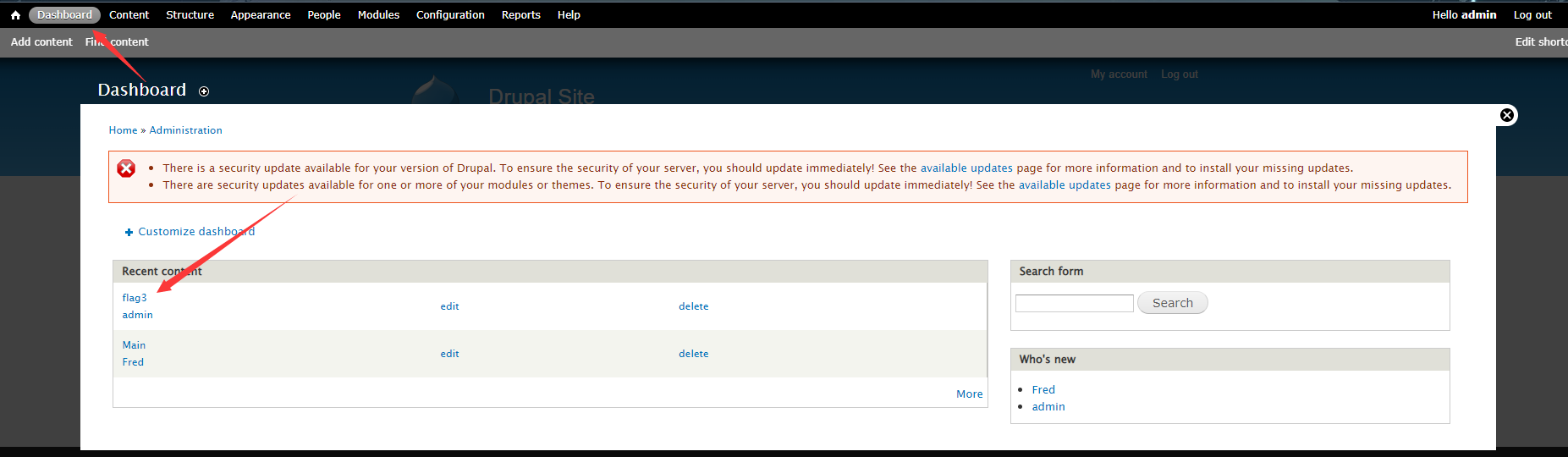Image resolution: width=1568 pixels, height=457 pixels.
Task: Delete the Main content item
Action: (x=693, y=354)
